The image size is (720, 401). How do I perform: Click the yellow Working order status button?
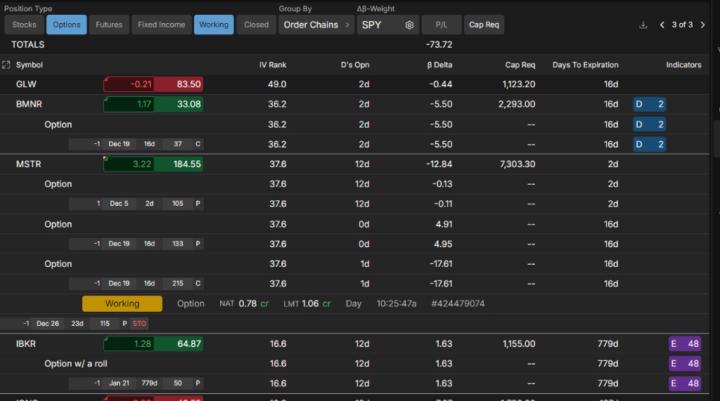122,303
